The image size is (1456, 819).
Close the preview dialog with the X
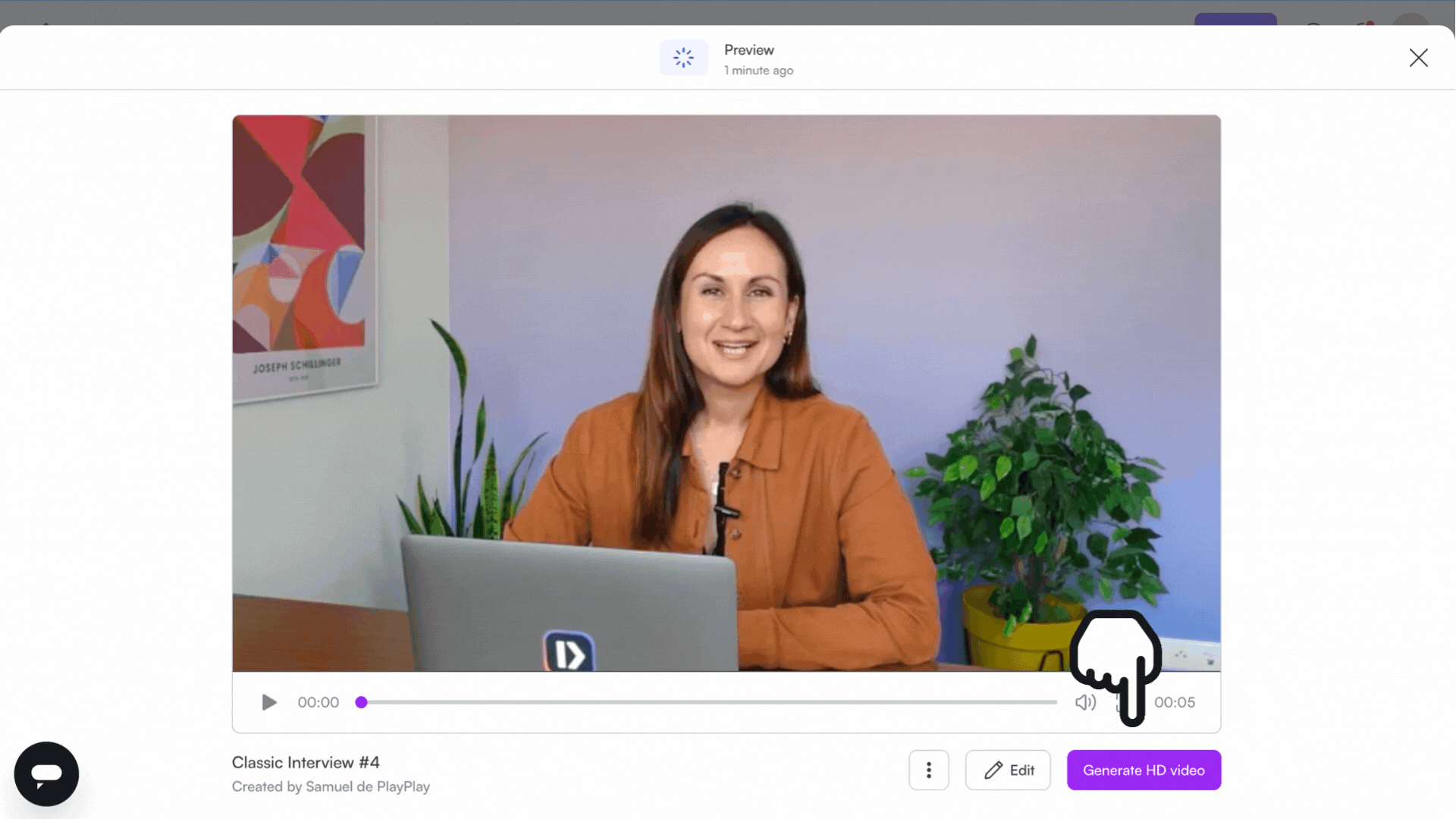click(1418, 58)
